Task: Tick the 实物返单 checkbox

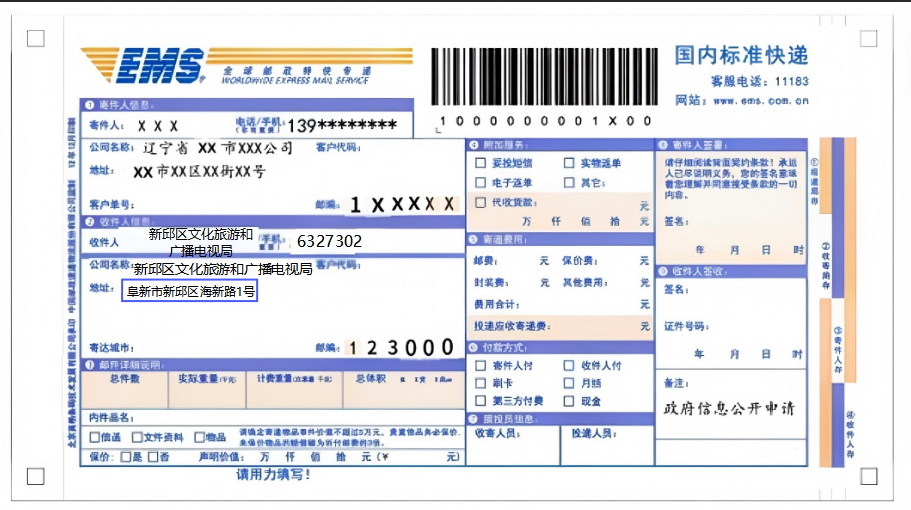Action: pos(569,163)
